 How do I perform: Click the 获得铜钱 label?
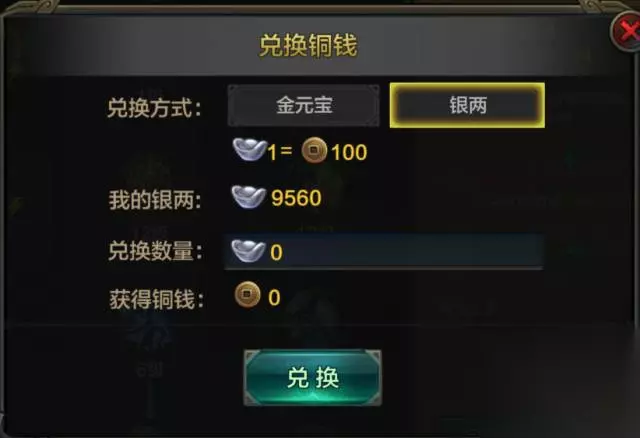[156, 300]
